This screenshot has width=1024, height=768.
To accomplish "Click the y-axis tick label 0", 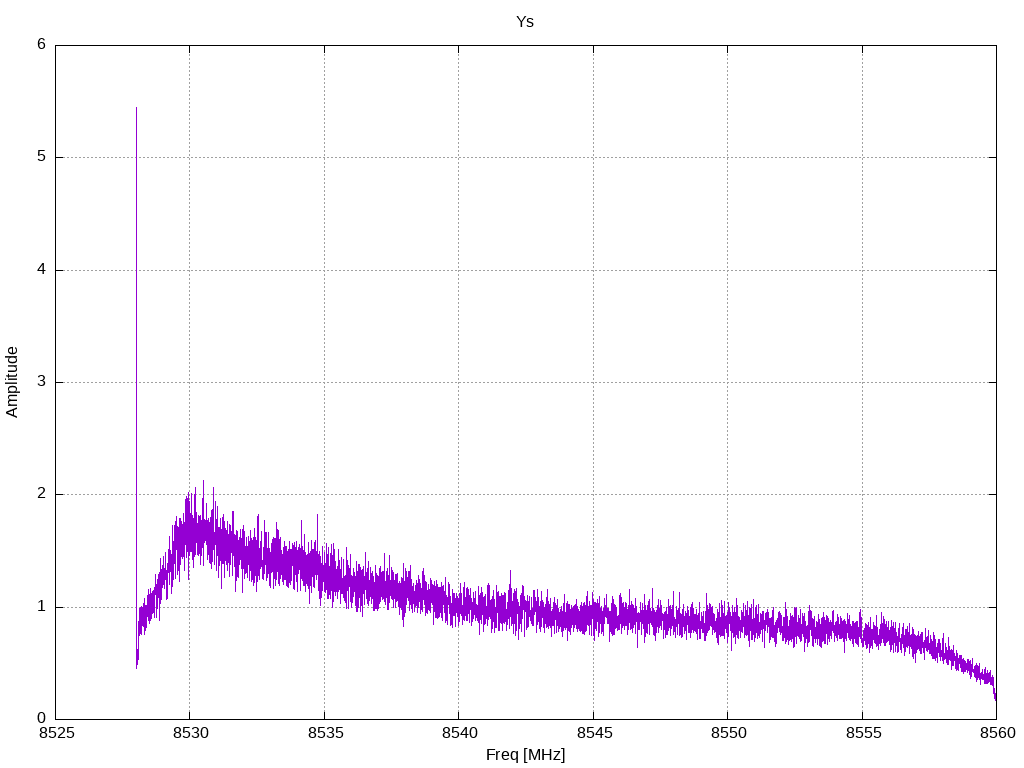I will tap(42, 719).
